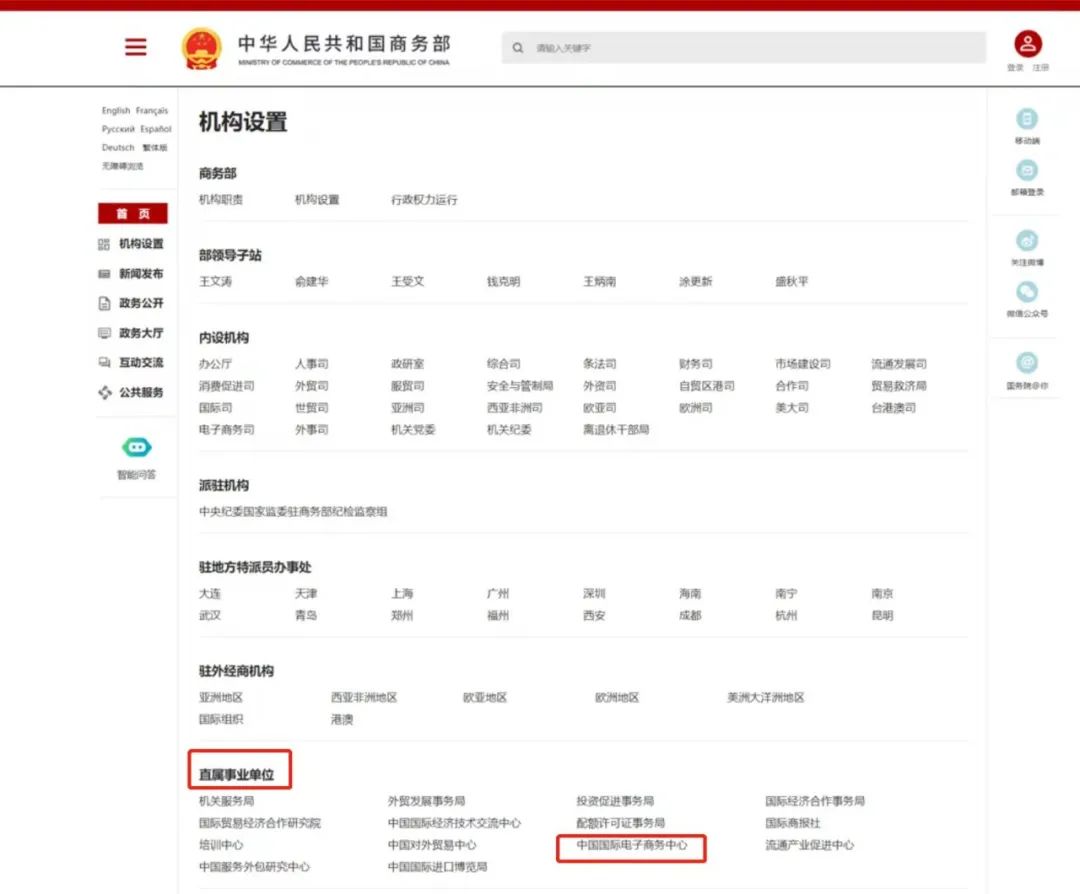Click the search magnifier icon
Image resolution: width=1080 pixels, height=894 pixels.
coord(518,47)
